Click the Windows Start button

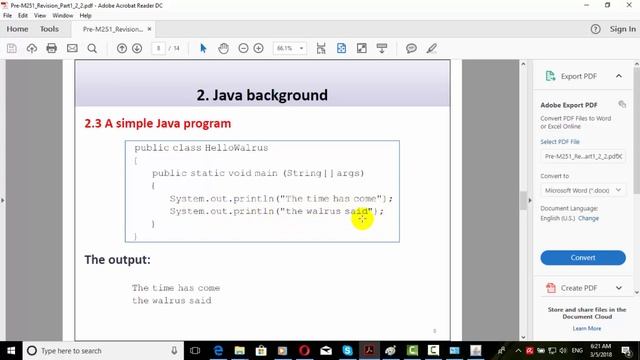(11, 350)
